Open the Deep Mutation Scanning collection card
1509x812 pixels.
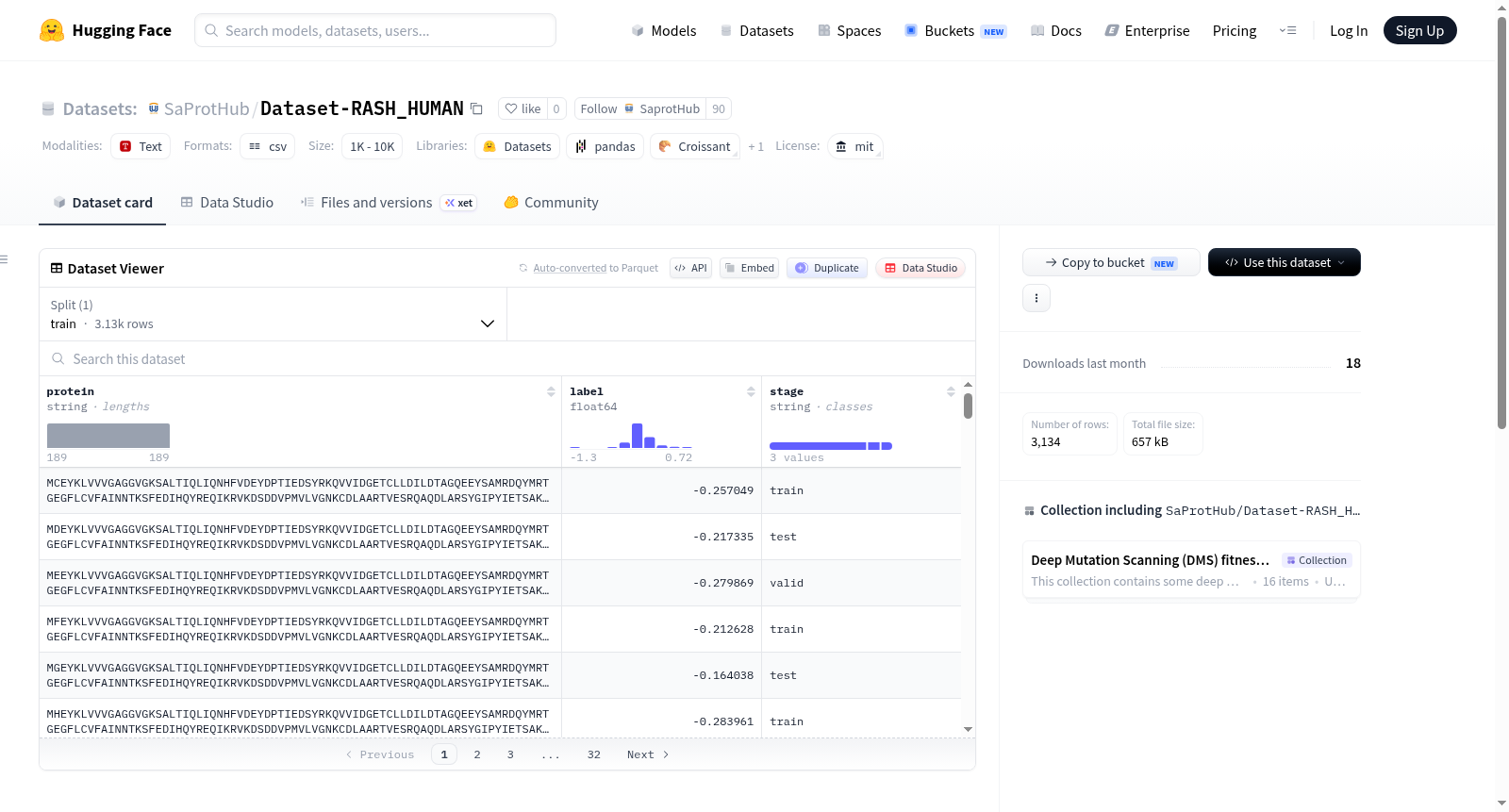tap(1191, 570)
